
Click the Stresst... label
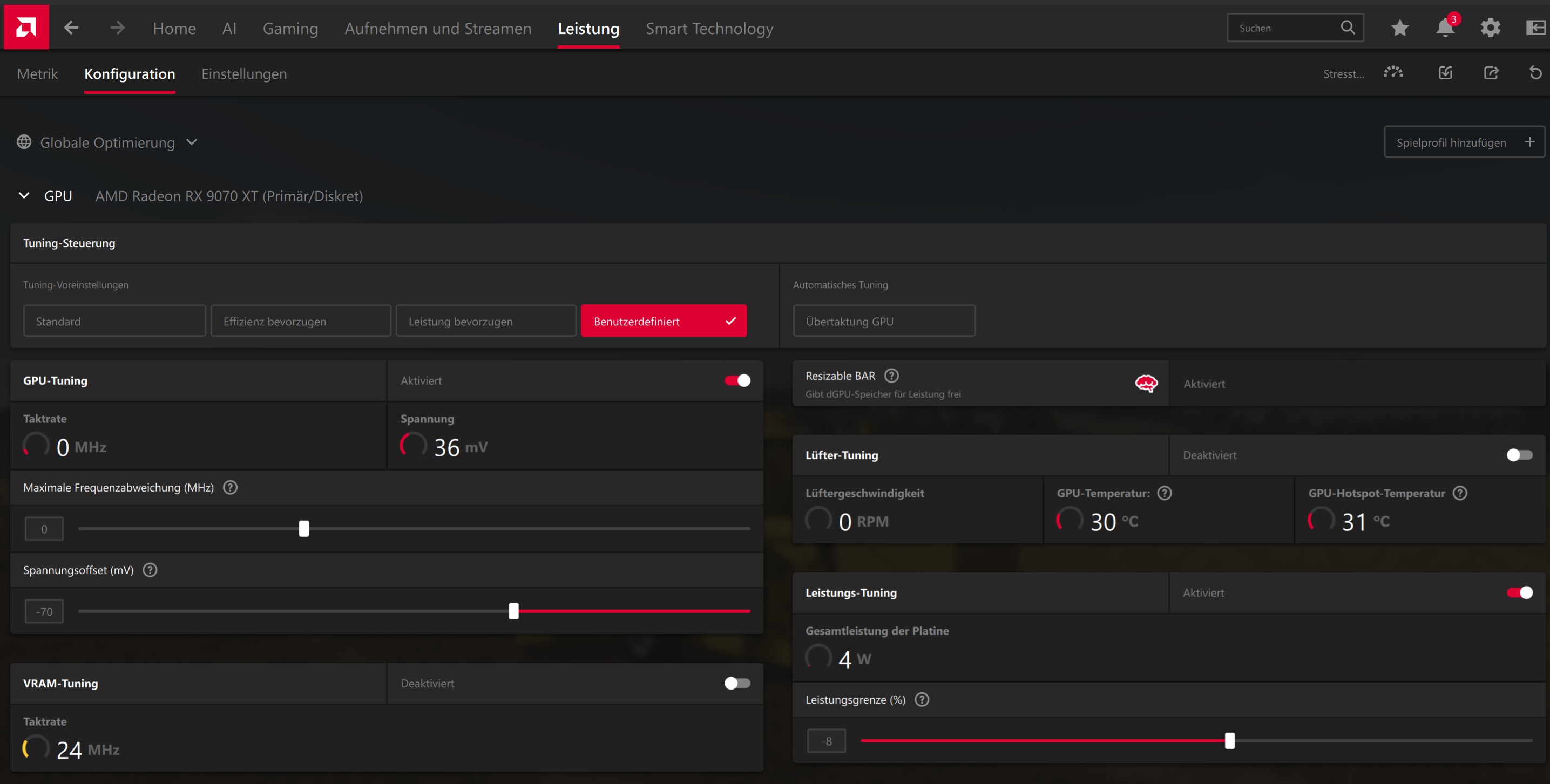tap(1343, 74)
